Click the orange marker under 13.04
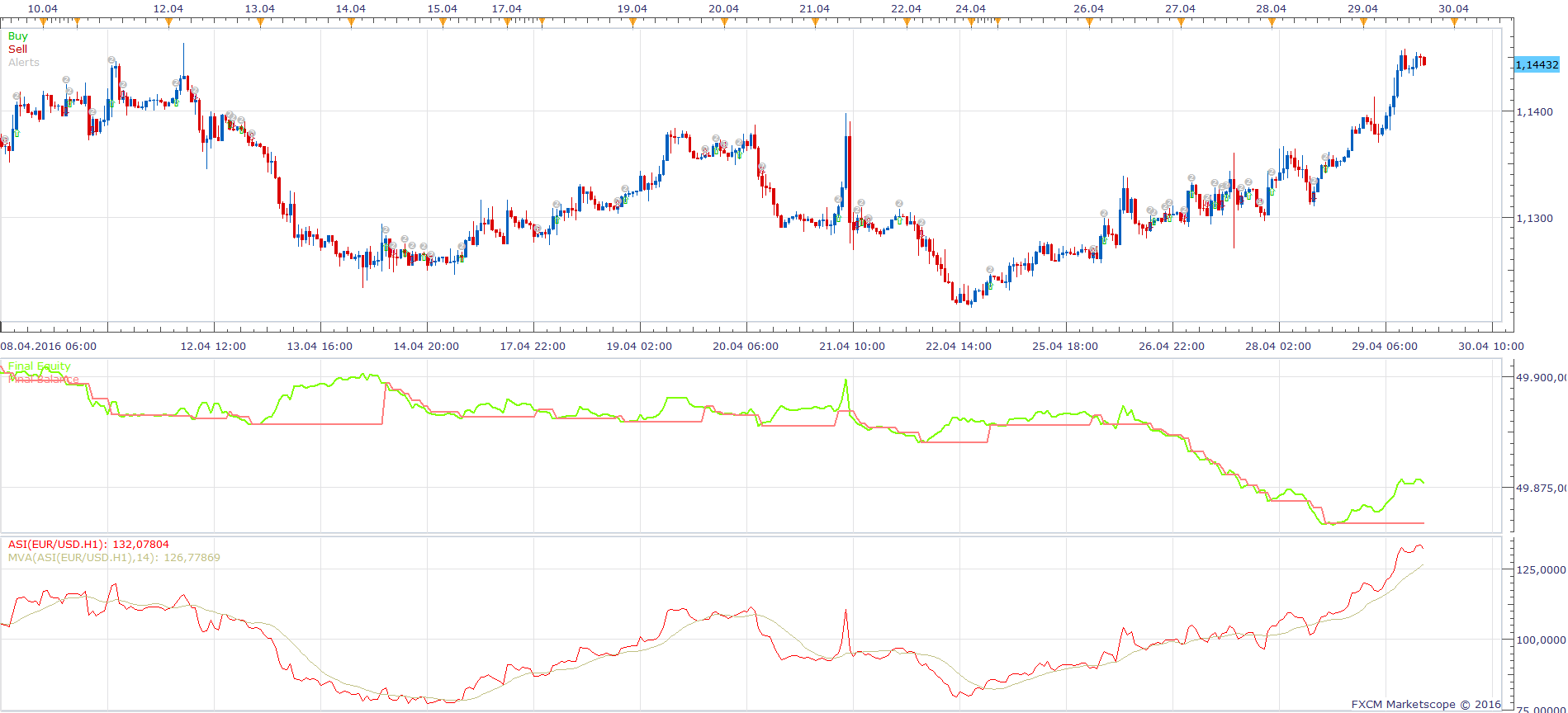Image resolution: width=1568 pixels, height=713 pixels. click(260, 23)
